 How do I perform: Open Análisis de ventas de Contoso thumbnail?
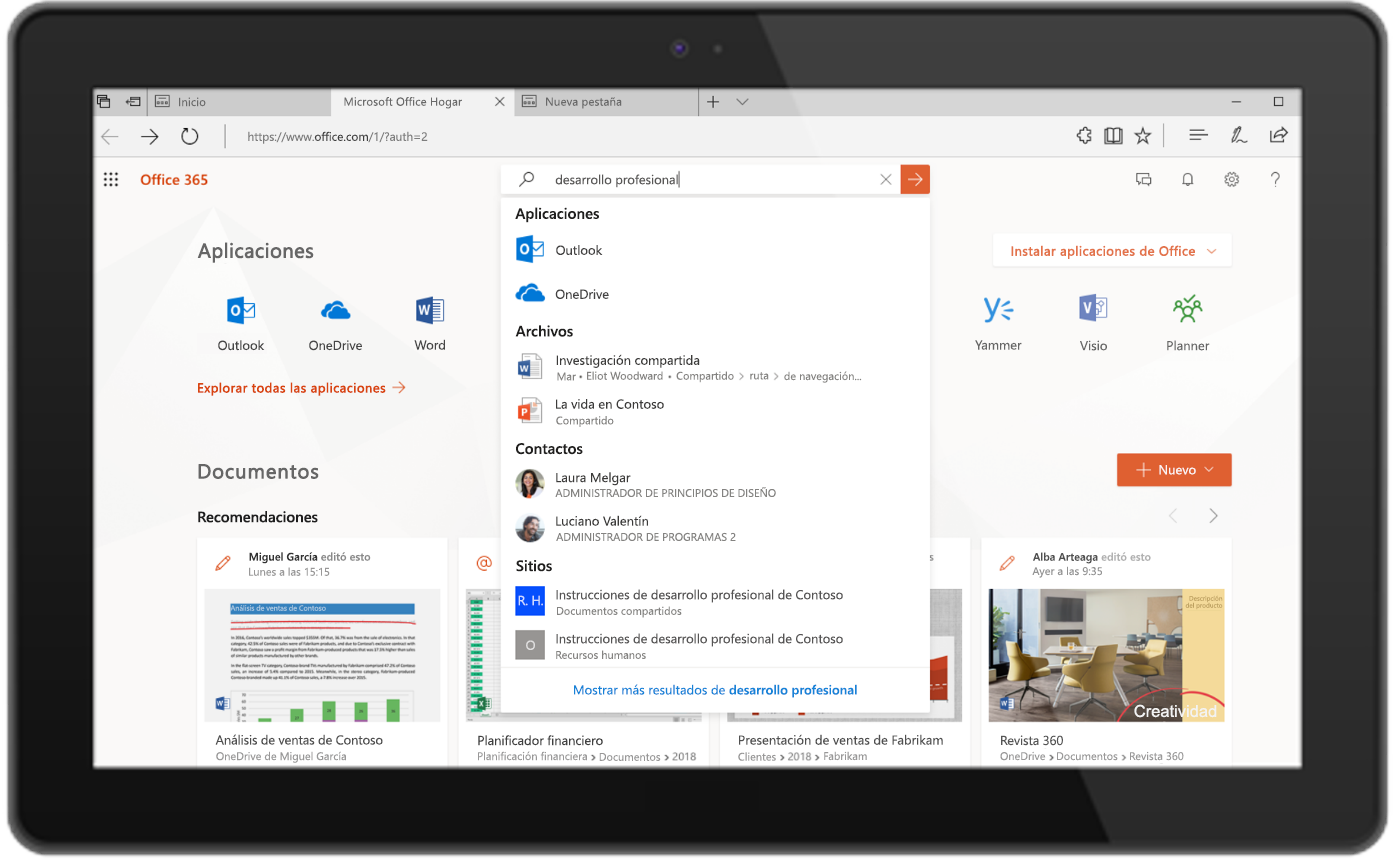[x=322, y=655]
